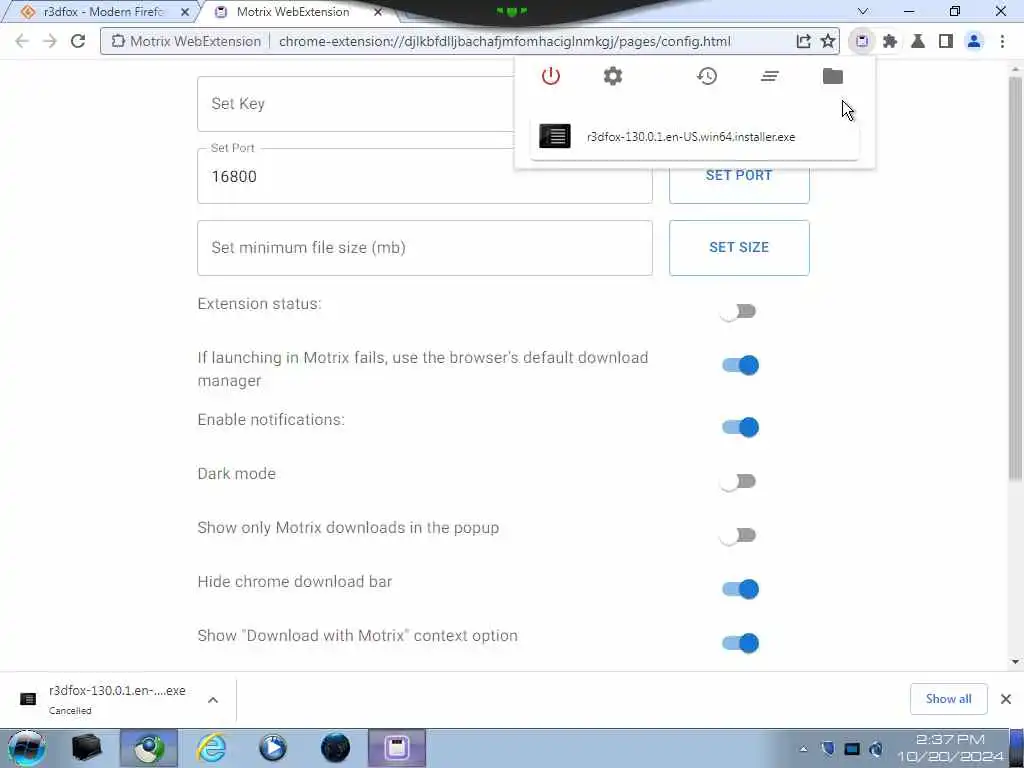
Task: Toggle the Extension status switch
Action: coord(739,311)
